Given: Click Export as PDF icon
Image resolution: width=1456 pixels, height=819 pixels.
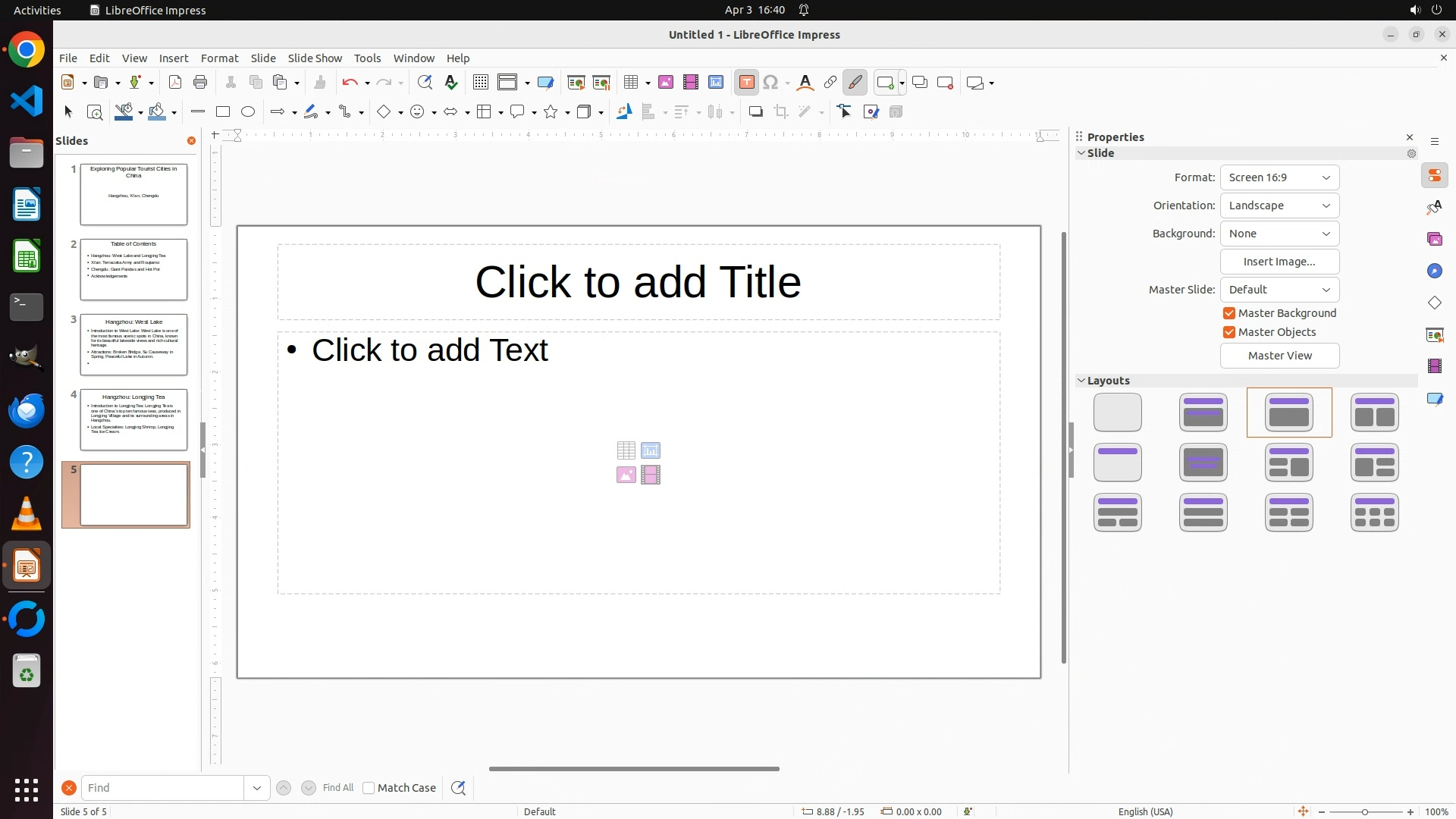Looking at the screenshot, I should pos(175,83).
